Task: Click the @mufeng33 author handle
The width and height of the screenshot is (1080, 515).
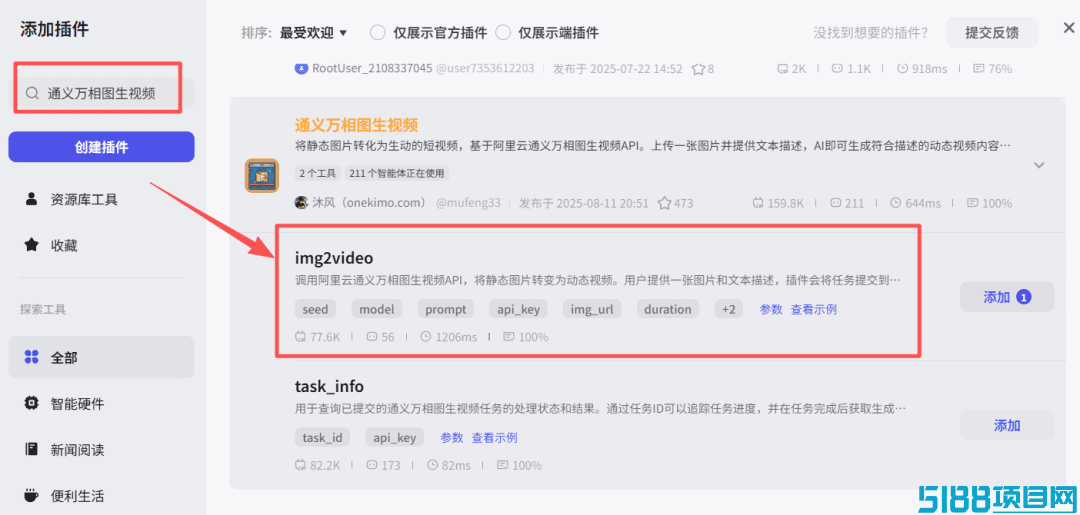Action: [468, 203]
